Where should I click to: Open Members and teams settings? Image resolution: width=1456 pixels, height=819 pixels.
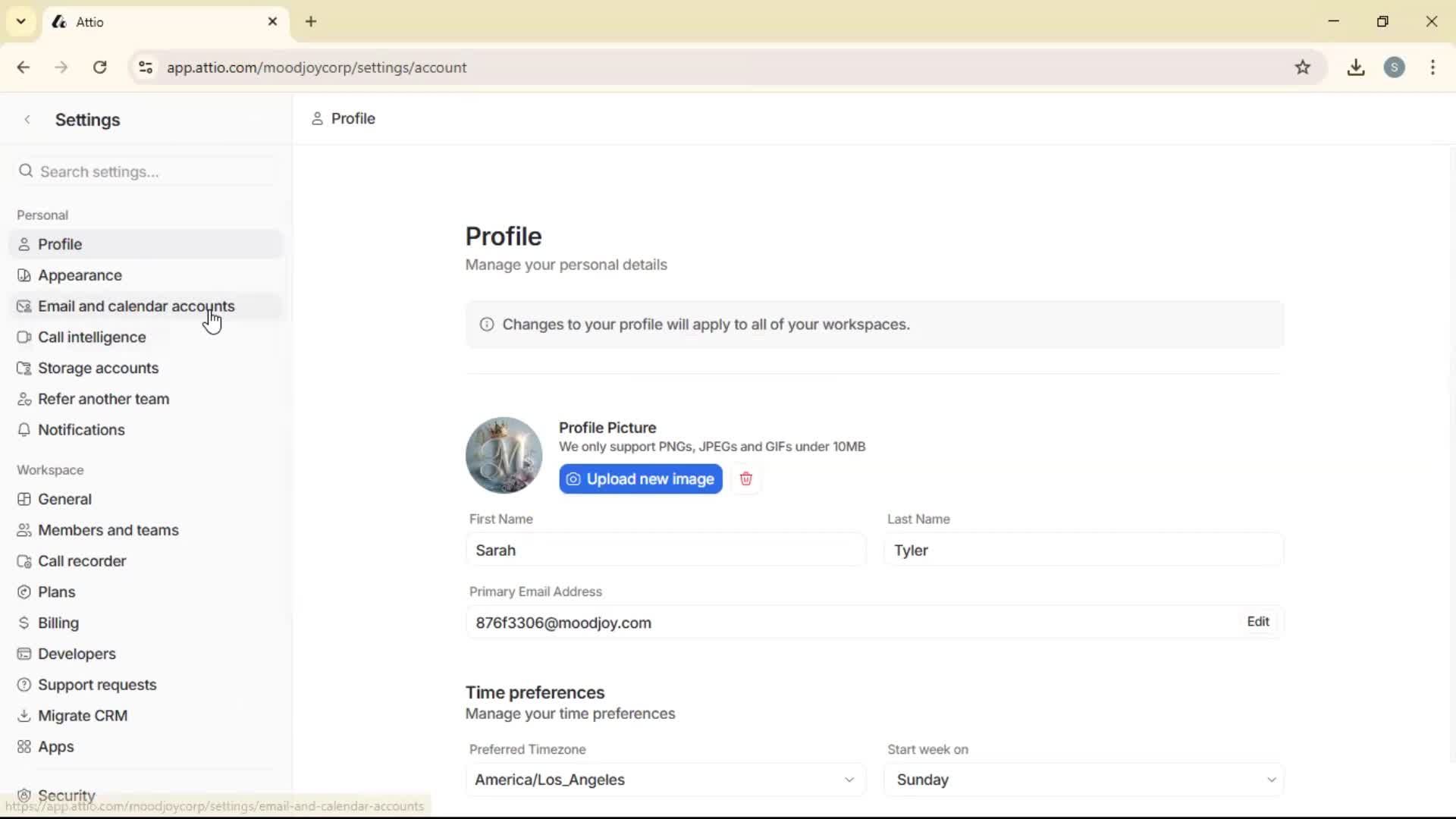[x=146, y=530]
